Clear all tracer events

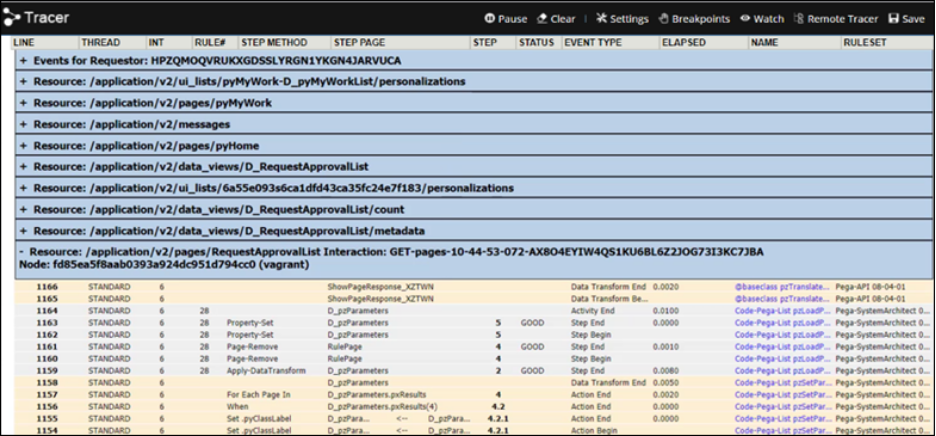point(556,19)
